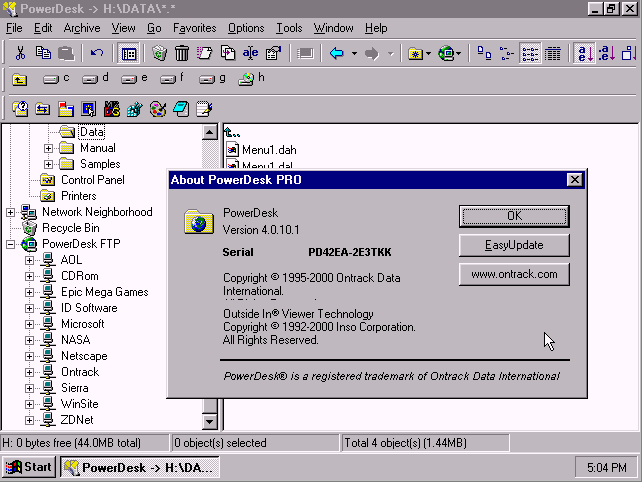The height and width of the screenshot is (482, 642).
Task: Click the trash can destroy icon
Action: tap(182, 53)
